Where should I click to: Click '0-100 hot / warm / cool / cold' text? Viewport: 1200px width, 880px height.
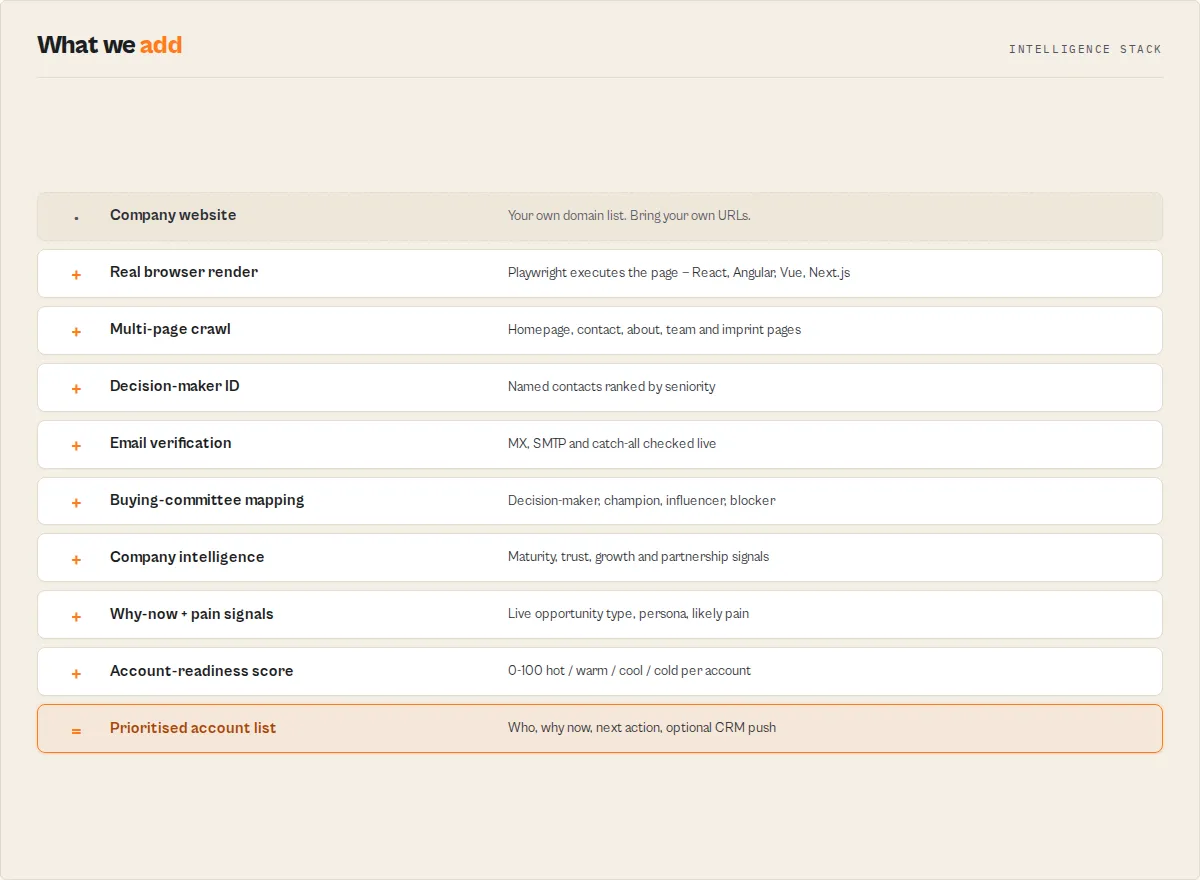pos(629,671)
